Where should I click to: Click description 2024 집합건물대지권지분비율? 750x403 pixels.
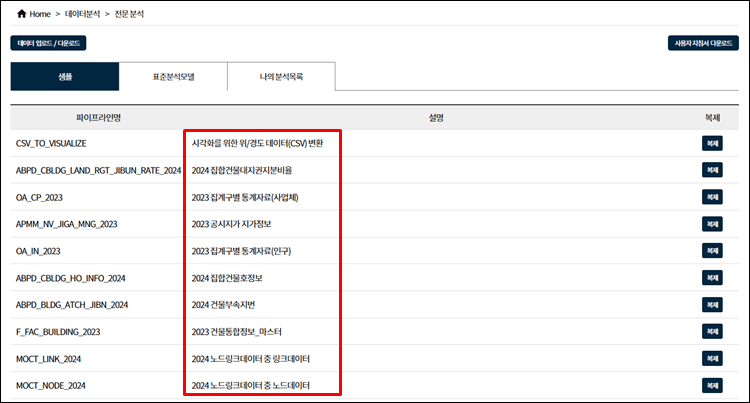pos(242,170)
